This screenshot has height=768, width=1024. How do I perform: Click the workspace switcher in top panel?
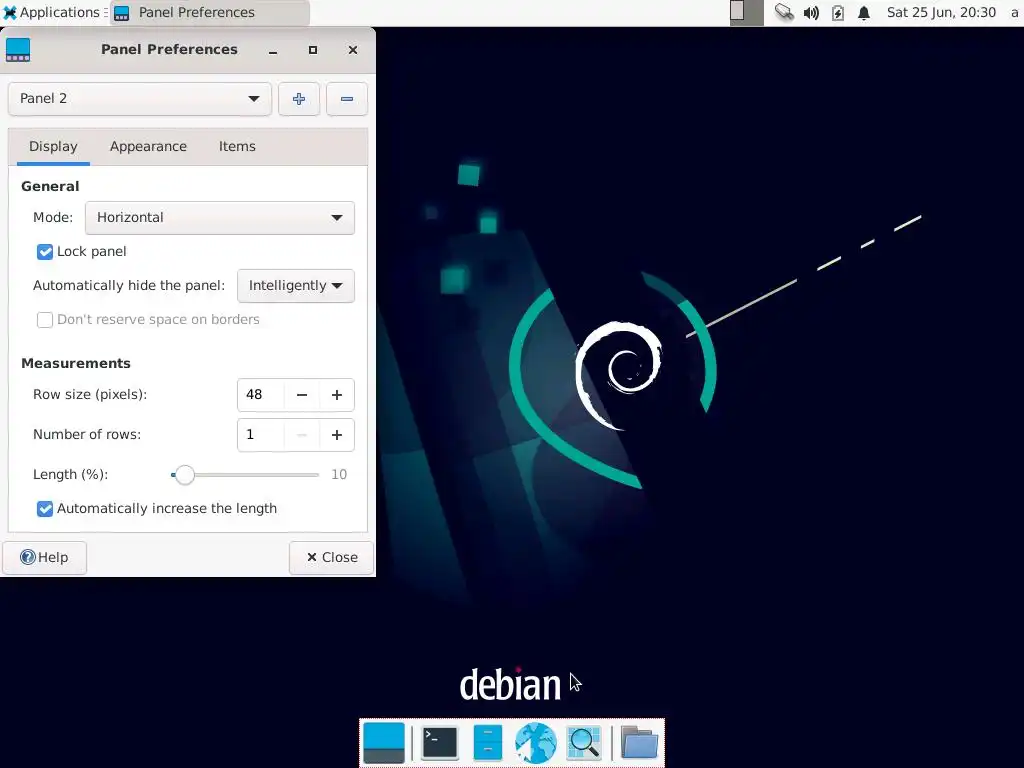pyautogui.click(x=746, y=12)
